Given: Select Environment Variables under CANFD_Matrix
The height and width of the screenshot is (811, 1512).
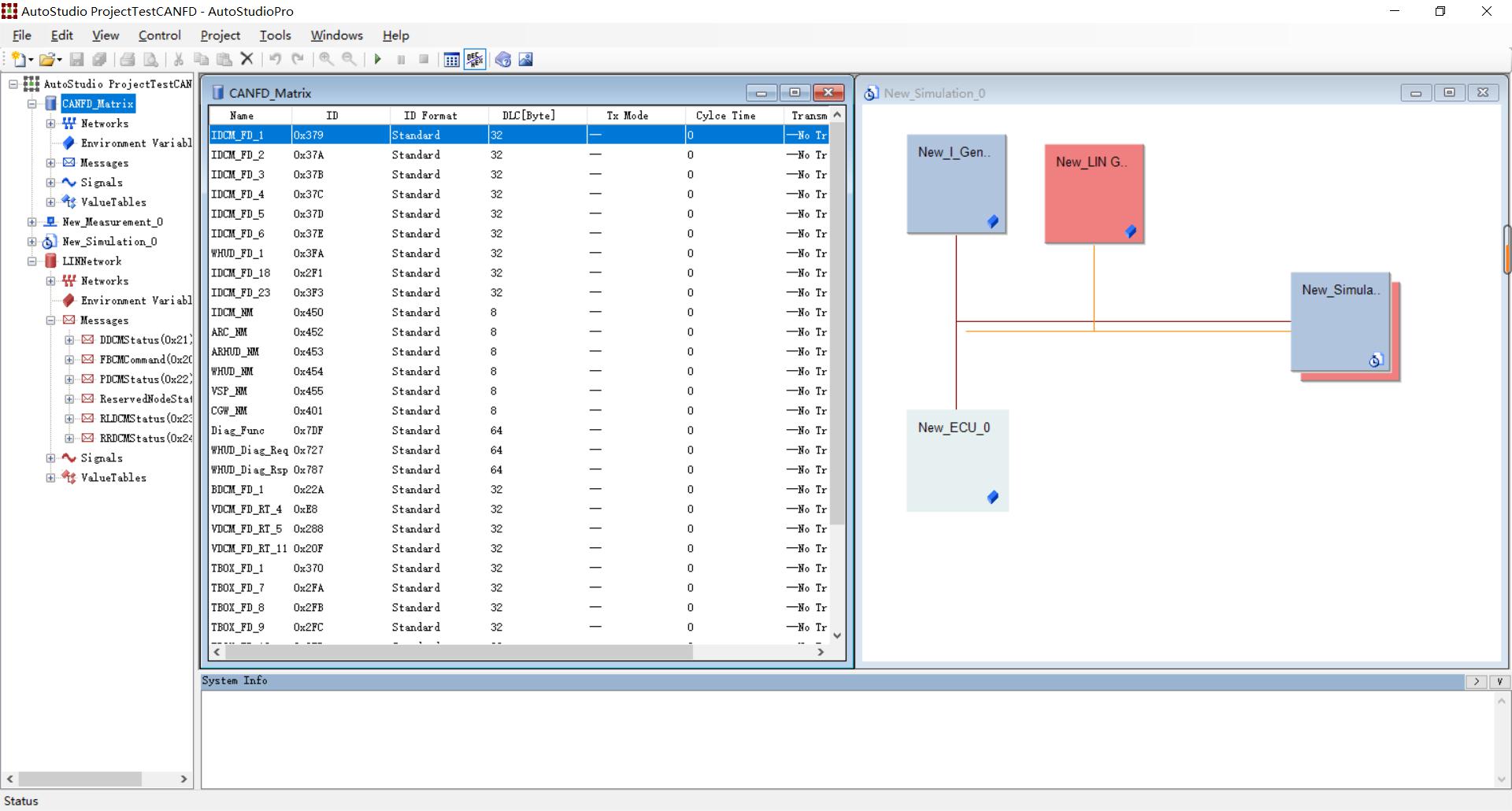Looking at the screenshot, I should pos(135,143).
